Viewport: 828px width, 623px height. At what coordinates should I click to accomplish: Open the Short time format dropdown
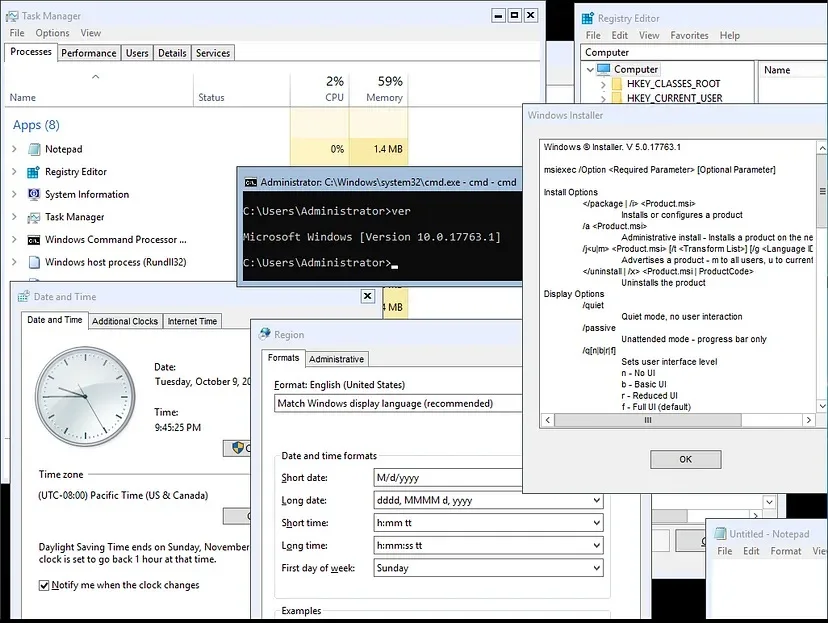point(600,522)
